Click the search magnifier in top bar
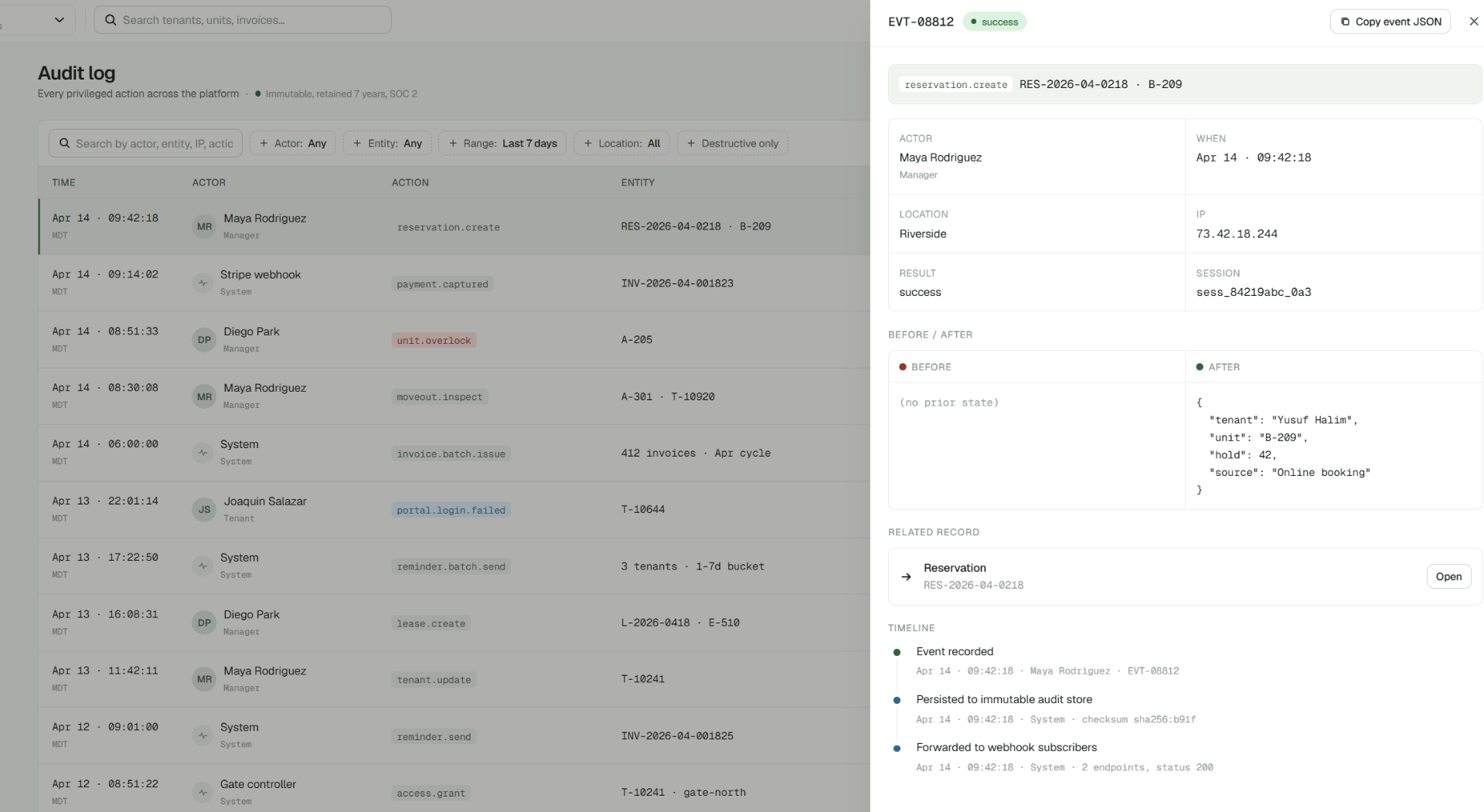Viewport: 1484px width, 812px height. [111, 20]
